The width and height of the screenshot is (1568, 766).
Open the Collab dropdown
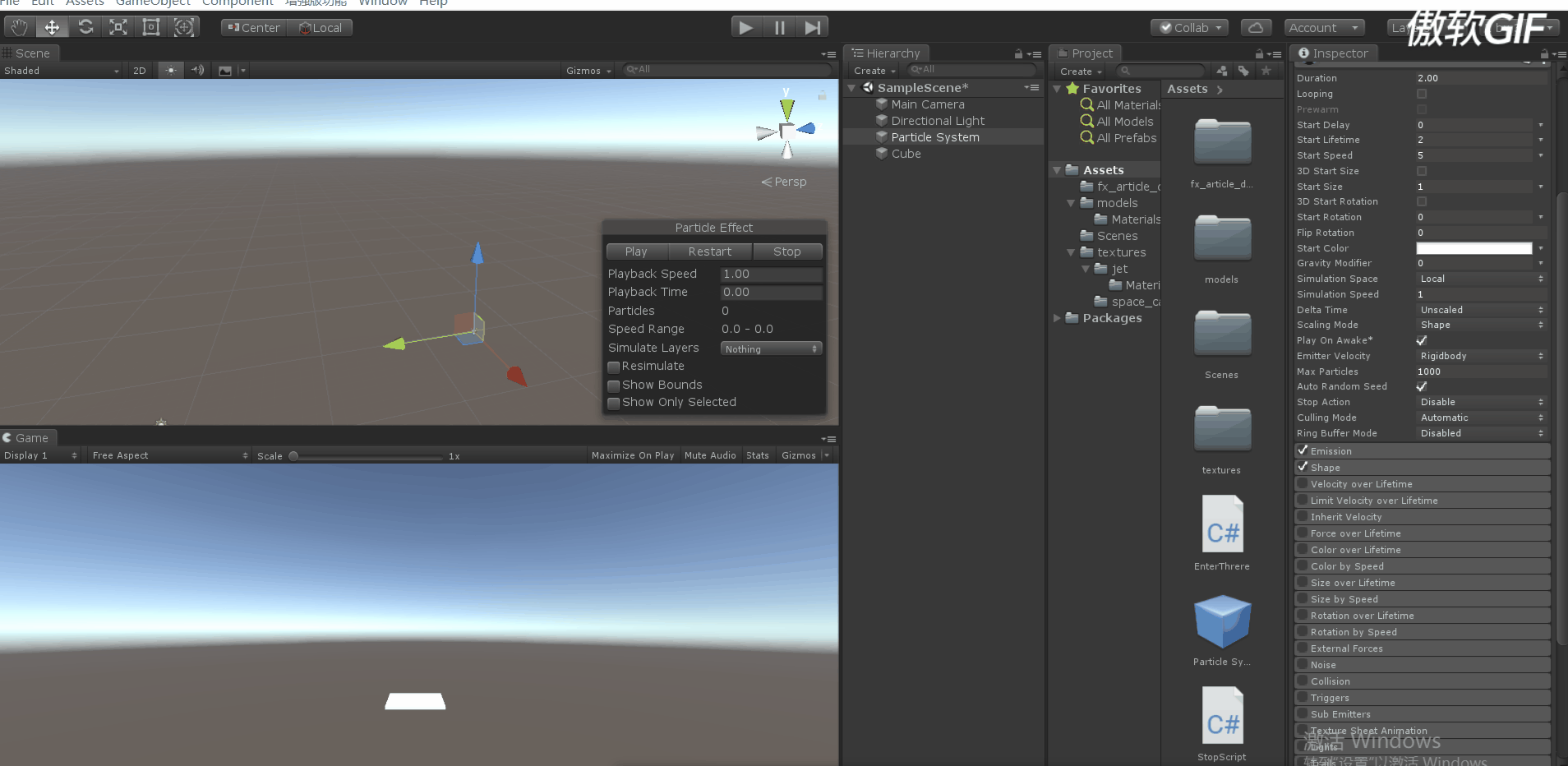(x=1190, y=27)
